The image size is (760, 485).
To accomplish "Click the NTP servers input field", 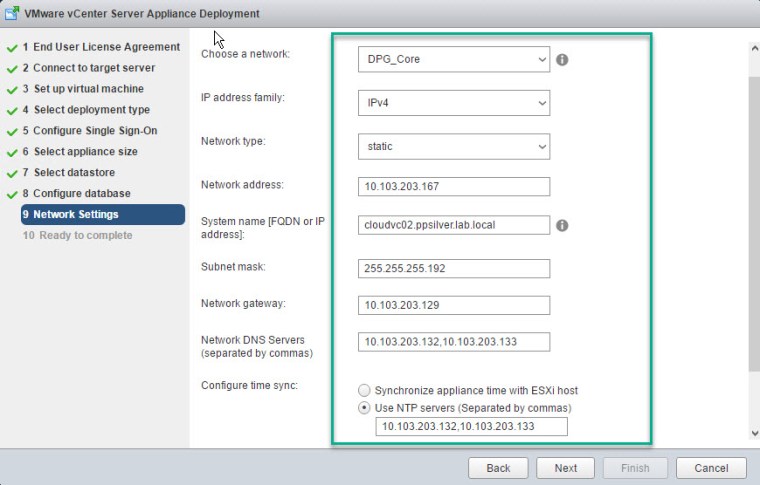I will [x=471, y=426].
